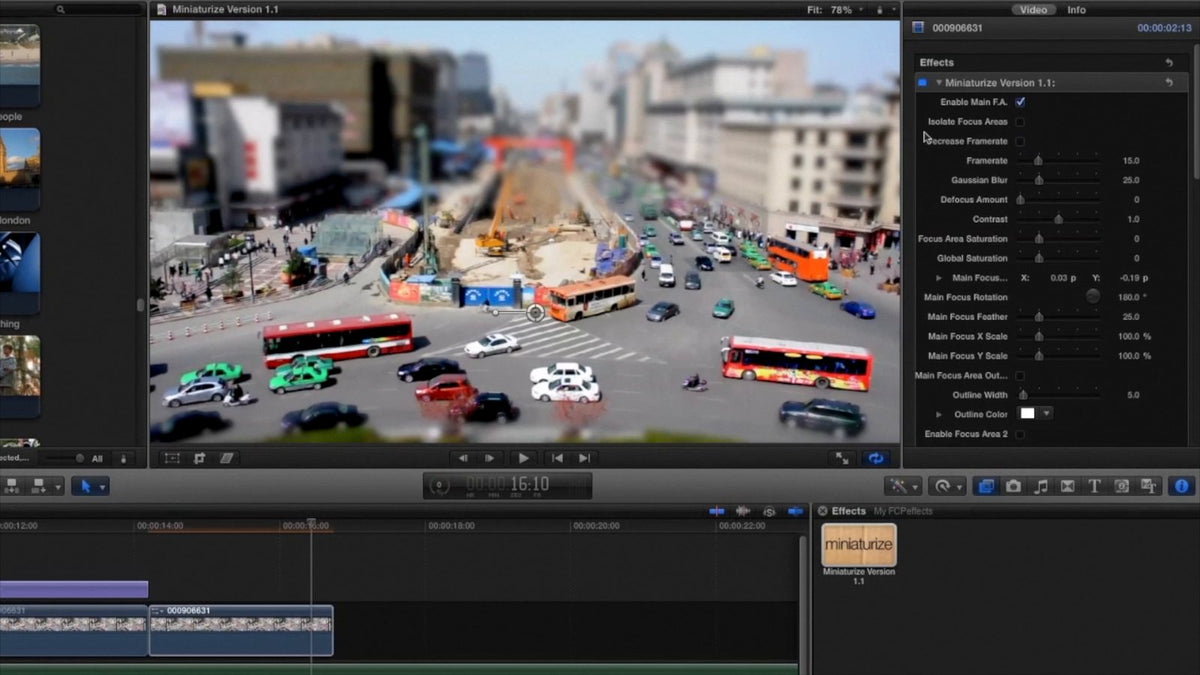Click the timeline playhead marker

coord(311,523)
